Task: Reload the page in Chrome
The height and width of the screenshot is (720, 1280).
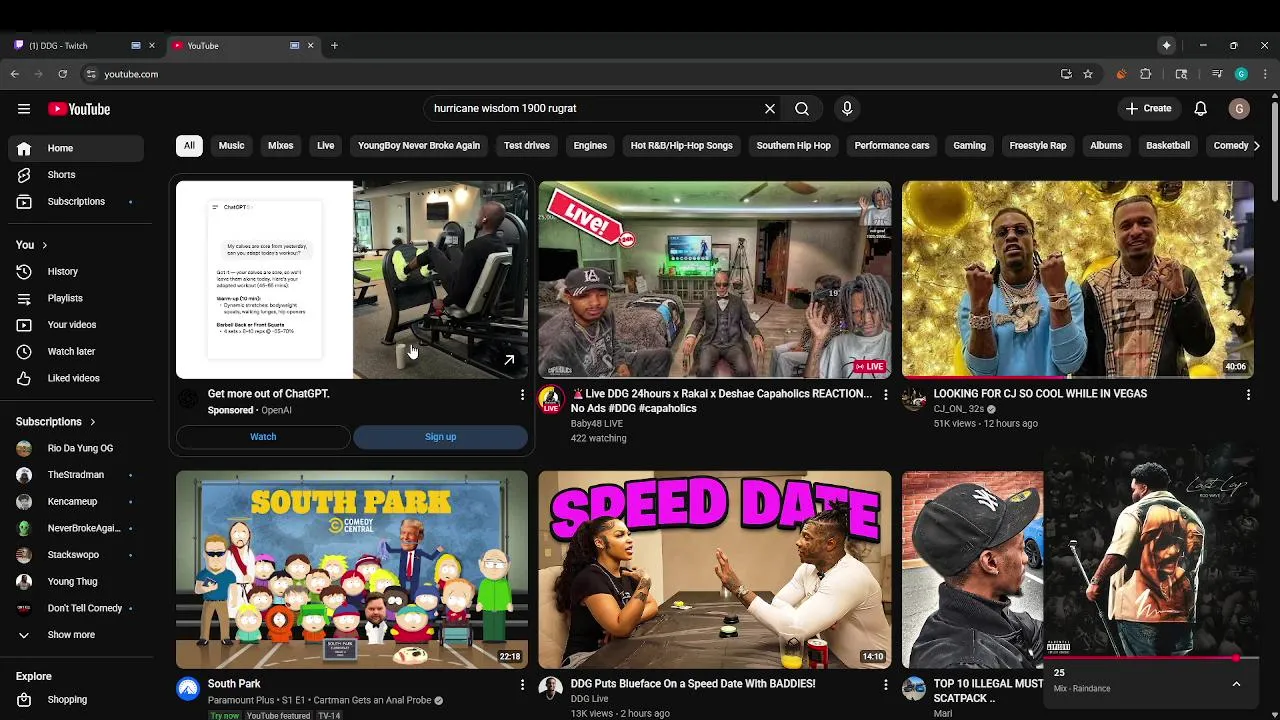Action: 63,74
